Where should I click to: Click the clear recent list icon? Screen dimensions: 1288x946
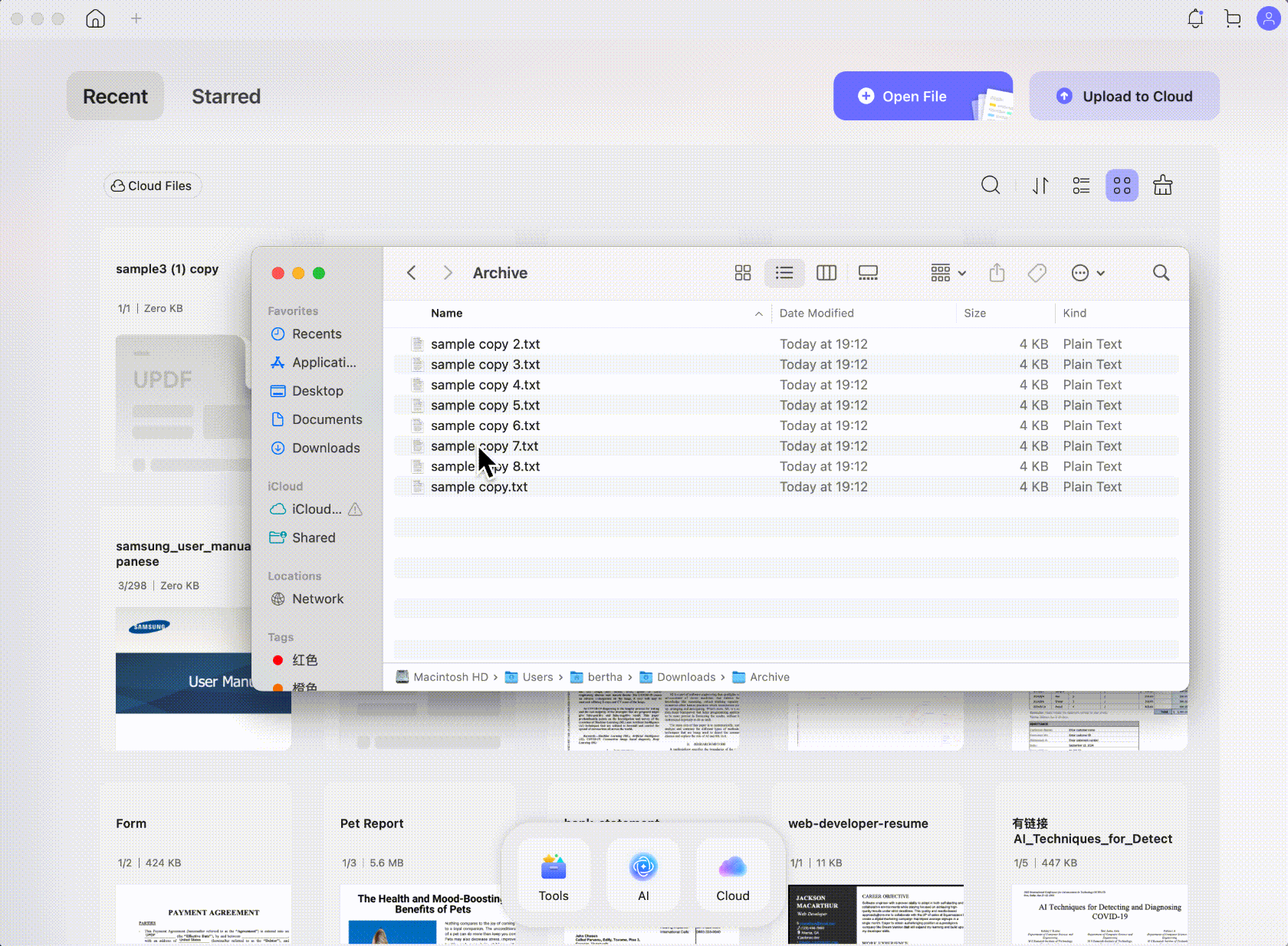coord(1163,186)
